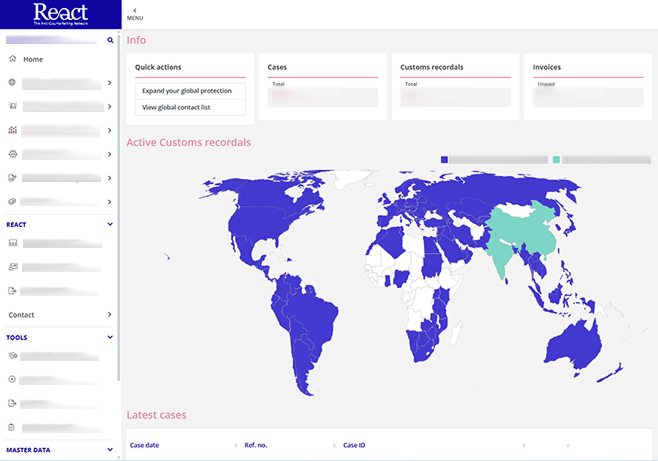Sort by the Ref. no. column
Image resolution: width=658 pixels, height=461 pixels.
[256, 445]
